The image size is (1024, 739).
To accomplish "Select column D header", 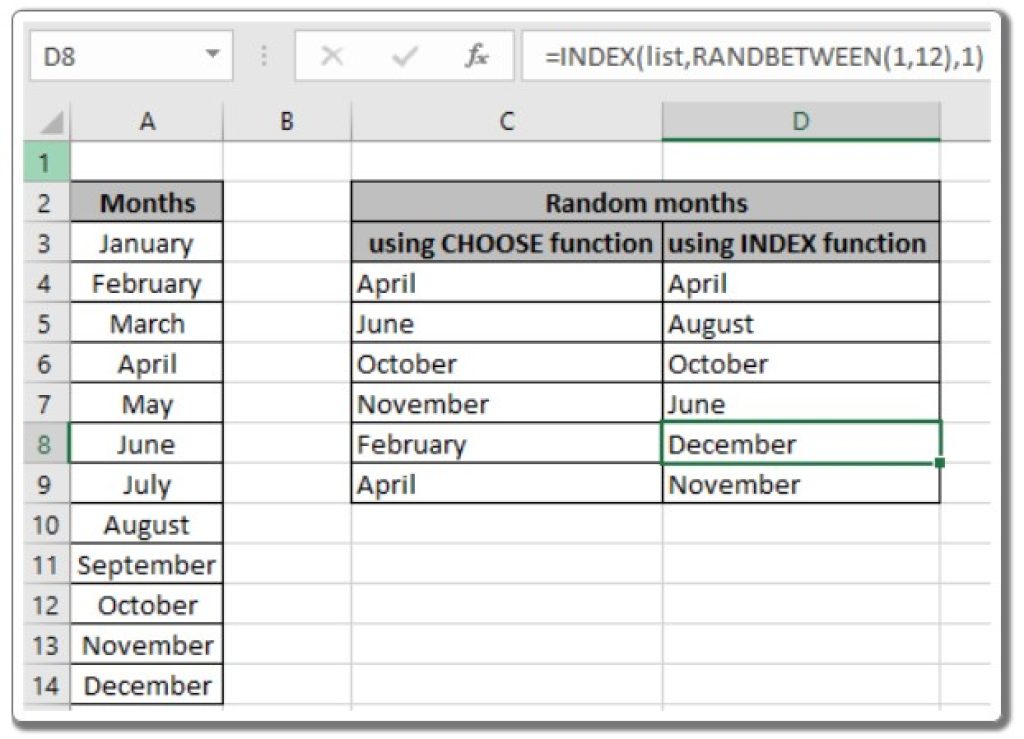I will 799,121.
